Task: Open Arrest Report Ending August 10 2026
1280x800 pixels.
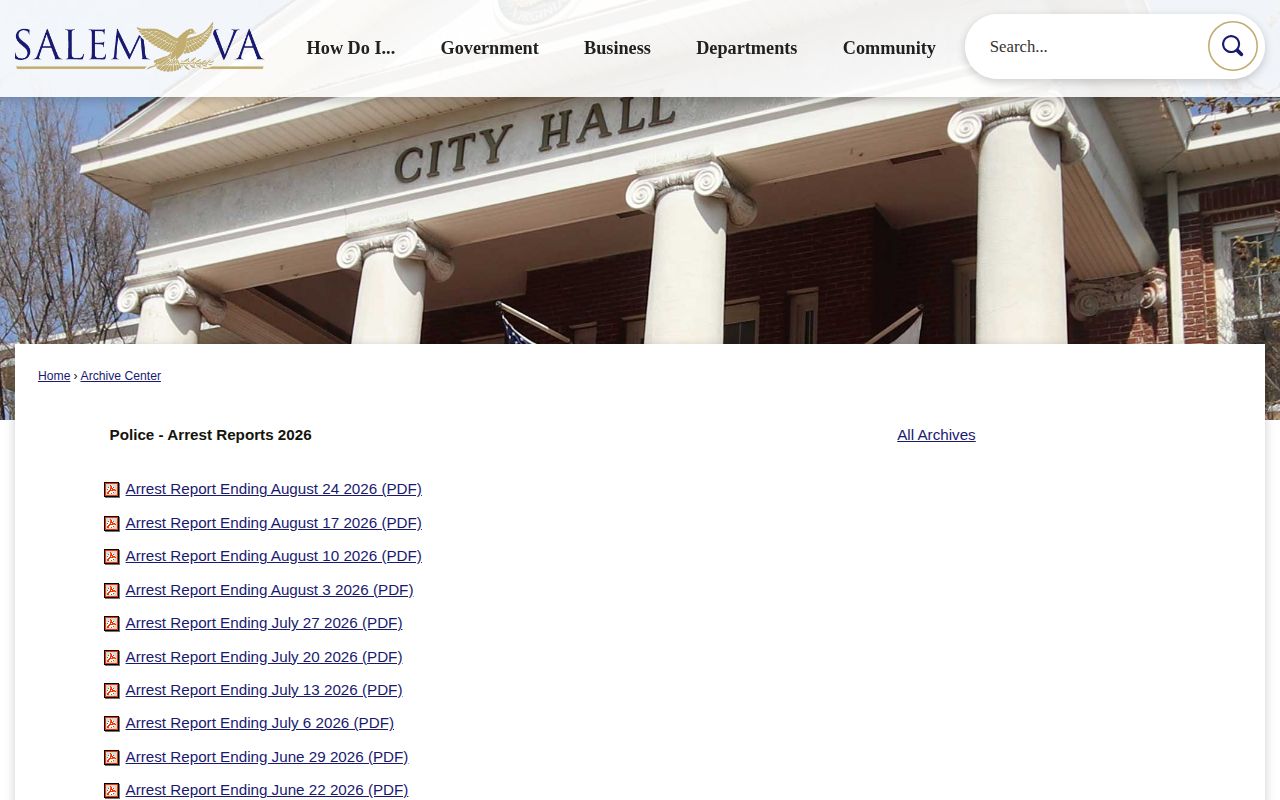Action: [x=274, y=556]
